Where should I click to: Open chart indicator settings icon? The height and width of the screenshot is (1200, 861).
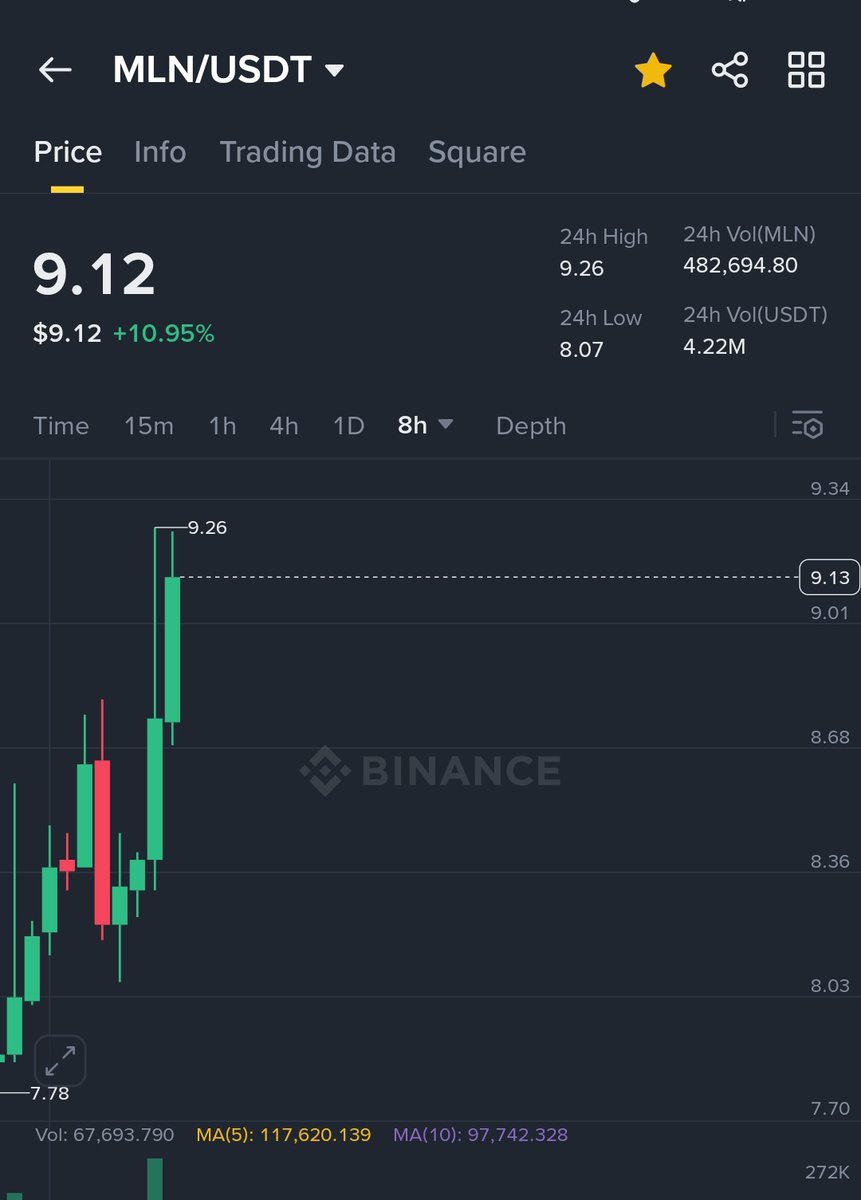pos(807,425)
